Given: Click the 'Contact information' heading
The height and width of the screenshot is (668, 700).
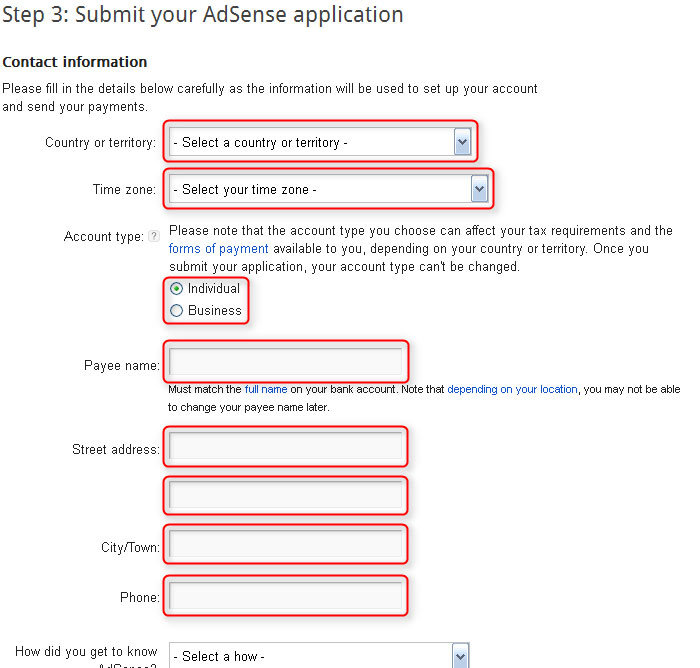Looking at the screenshot, I should (75, 62).
